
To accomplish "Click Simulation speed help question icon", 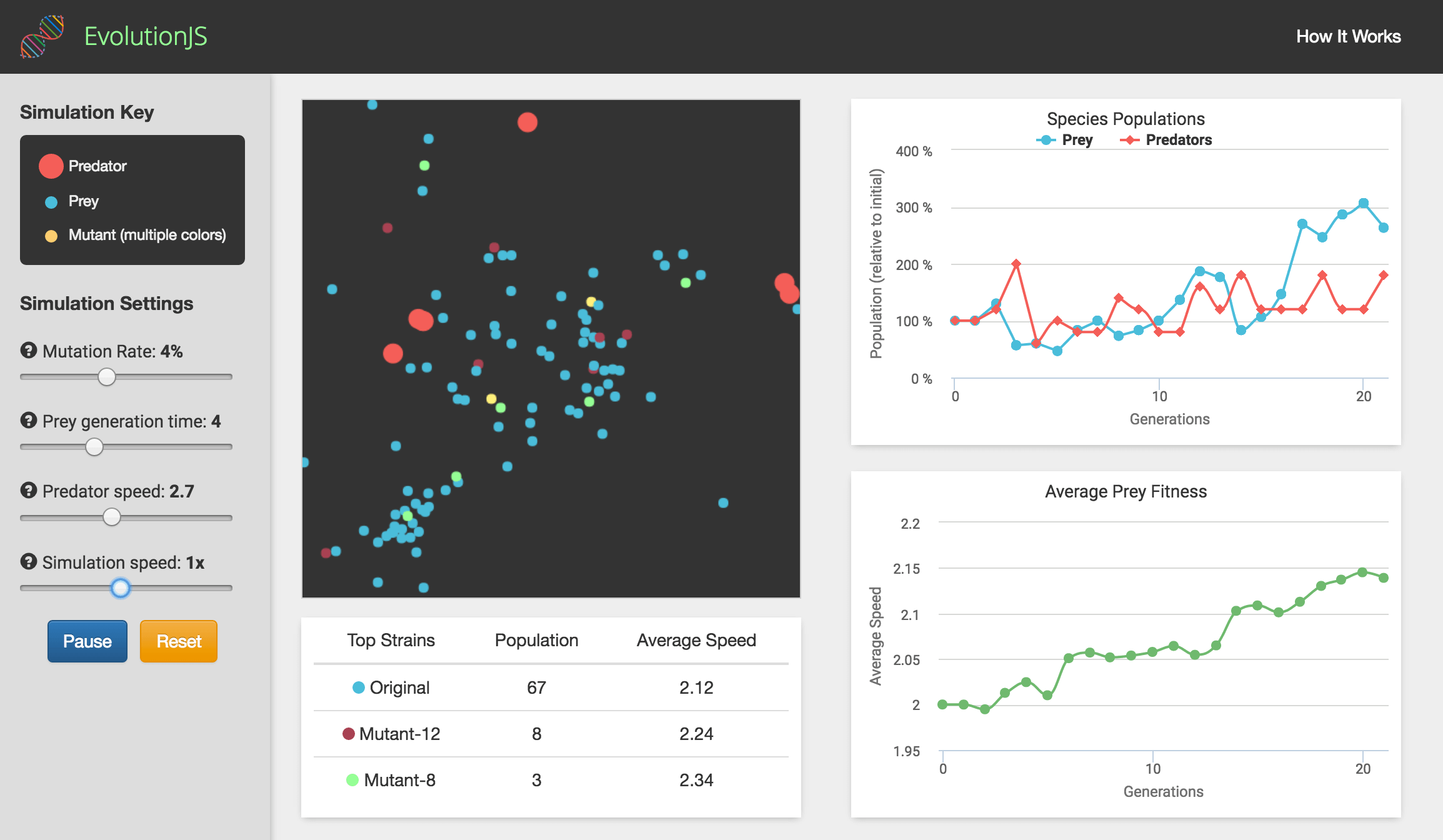I will [x=29, y=562].
